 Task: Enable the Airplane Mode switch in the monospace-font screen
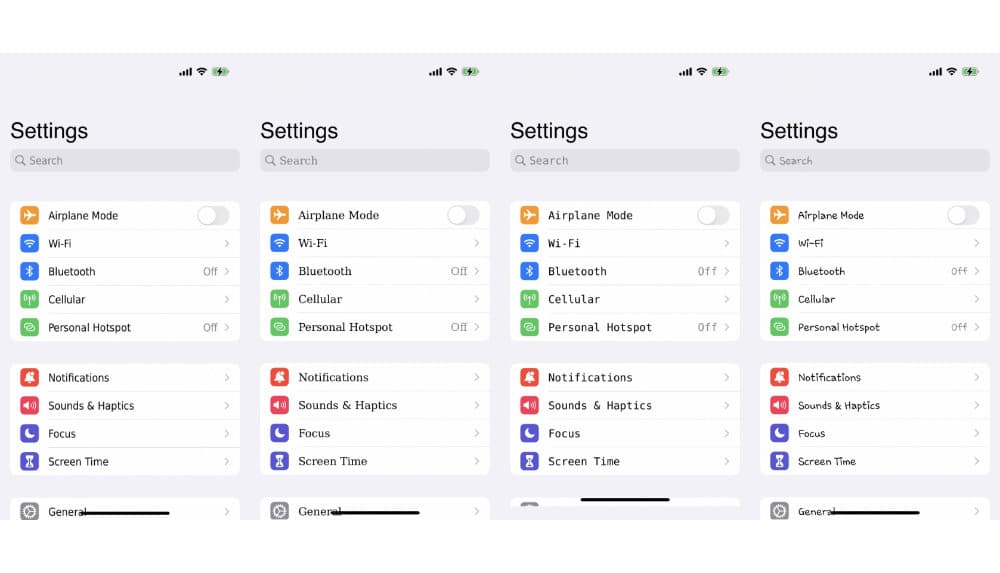coord(713,215)
